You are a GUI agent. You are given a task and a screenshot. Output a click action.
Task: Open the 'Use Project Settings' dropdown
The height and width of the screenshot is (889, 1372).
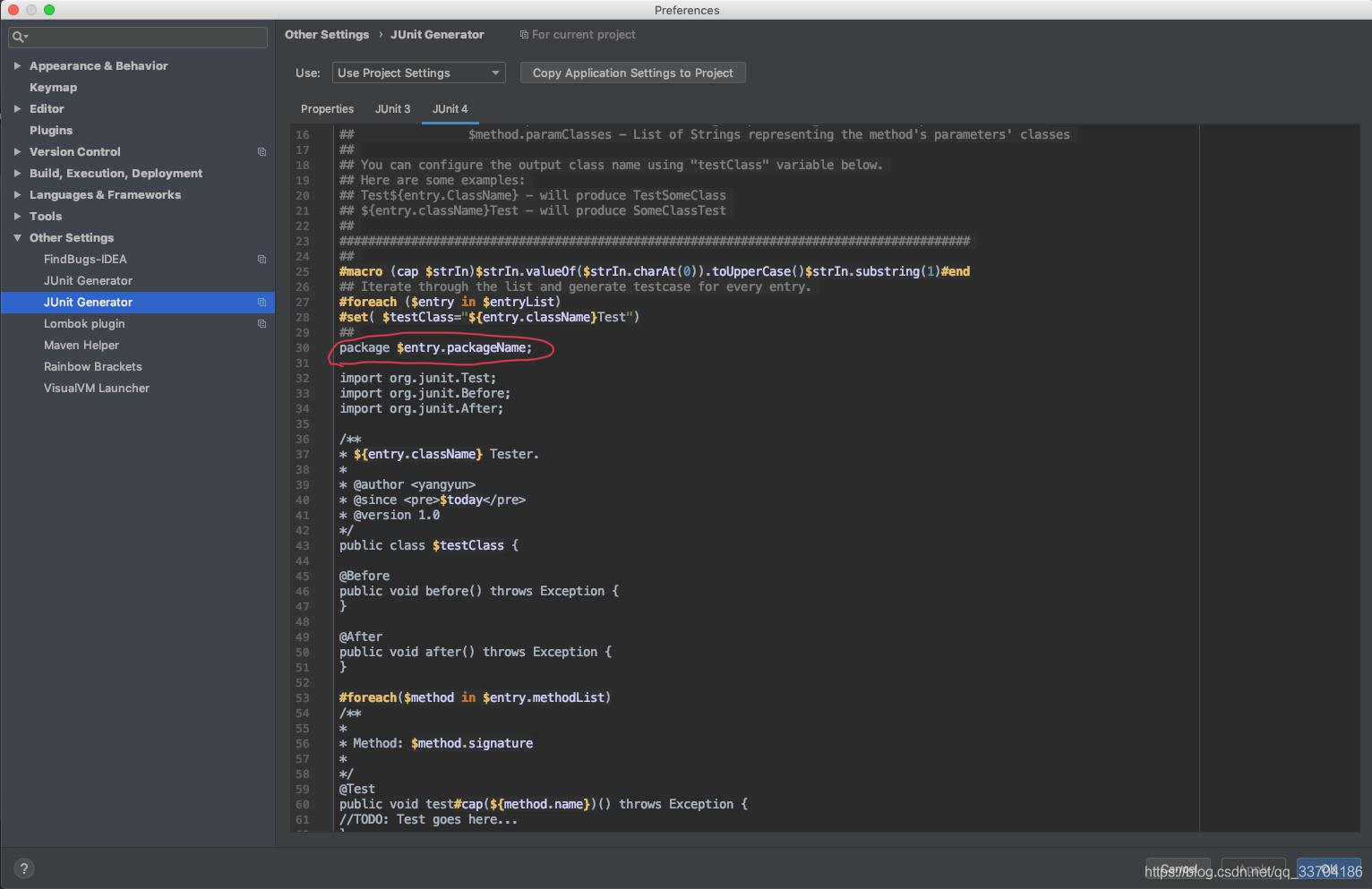(418, 73)
